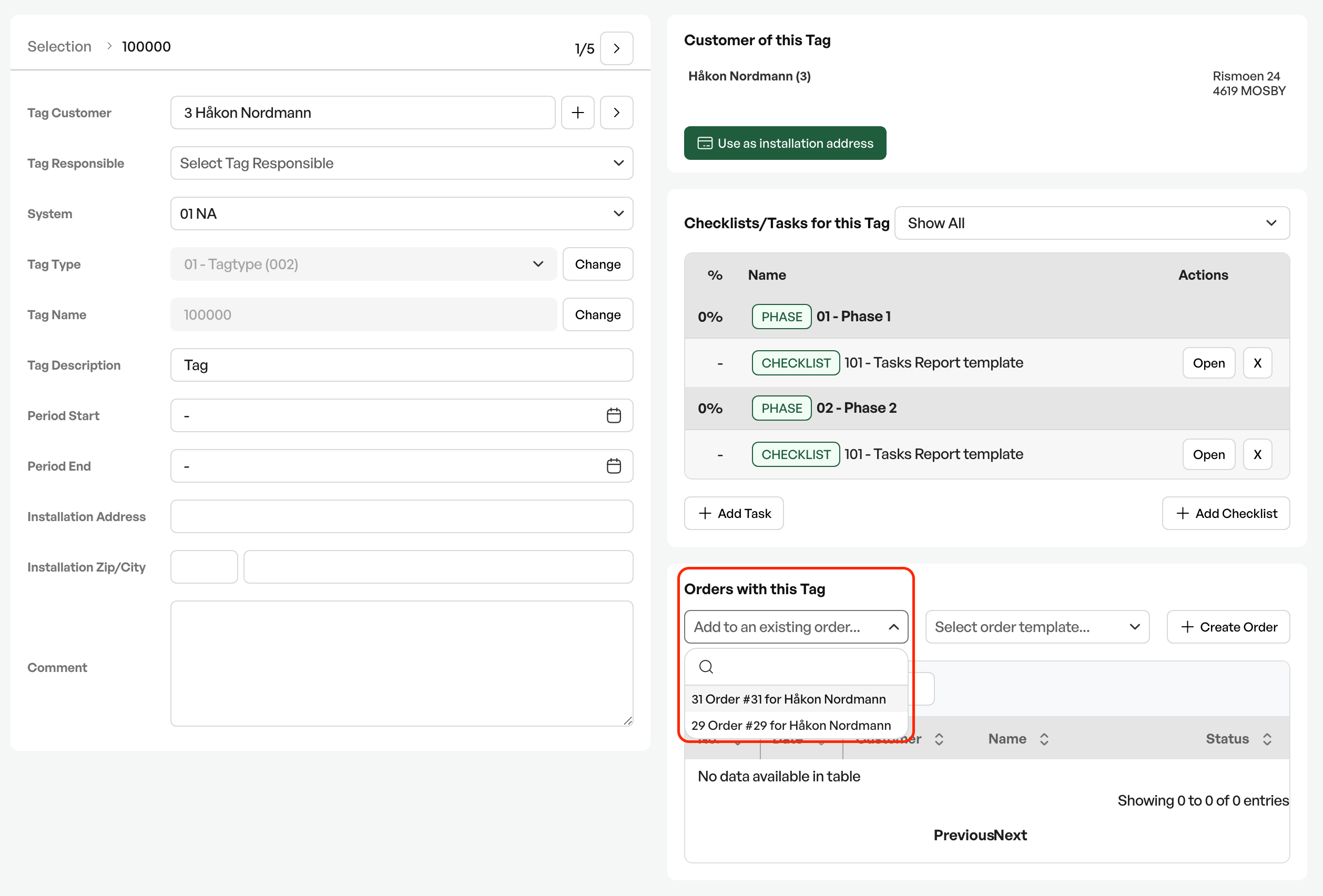This screenshot has width=1323, height=896.
Task: Select Order #29 for Håkon Nordmann
Action: (x=796, y=725)
